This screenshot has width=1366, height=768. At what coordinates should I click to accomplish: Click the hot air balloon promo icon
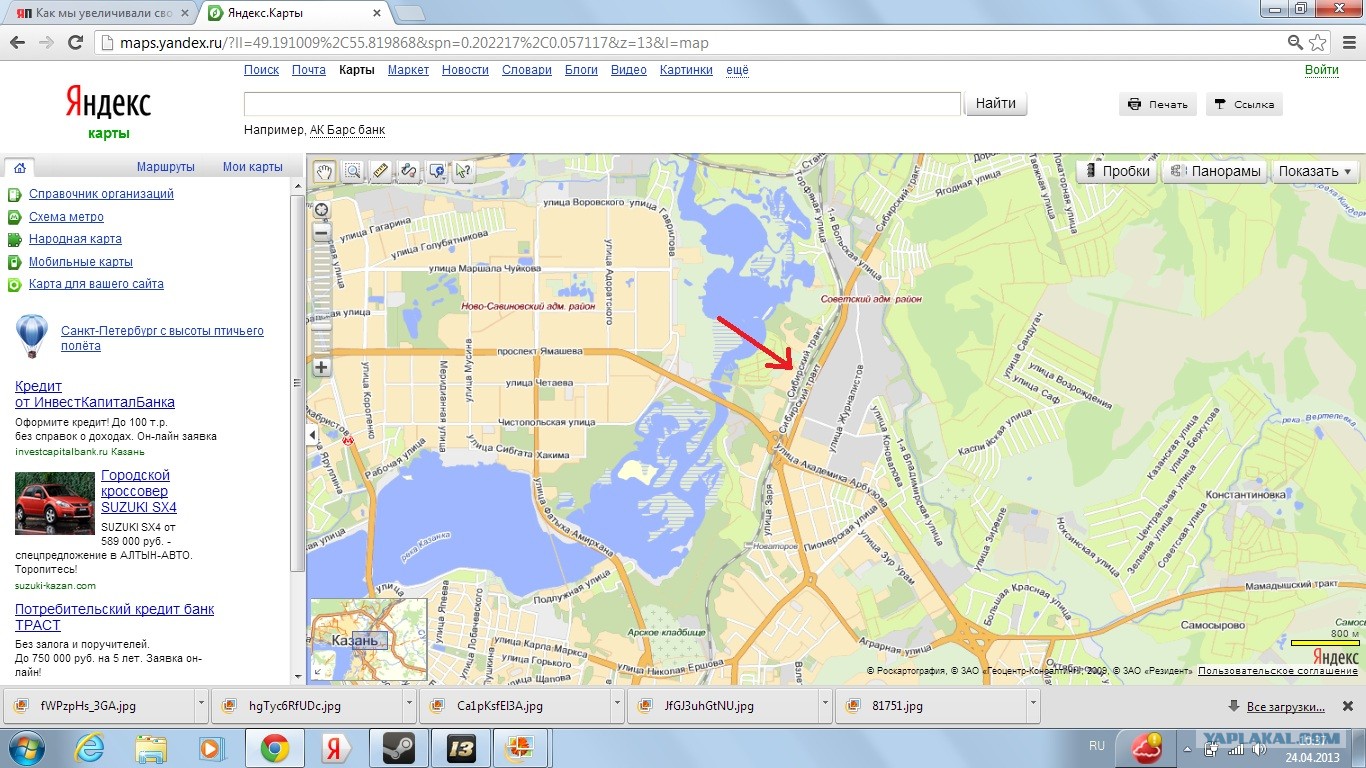(31, 336)
